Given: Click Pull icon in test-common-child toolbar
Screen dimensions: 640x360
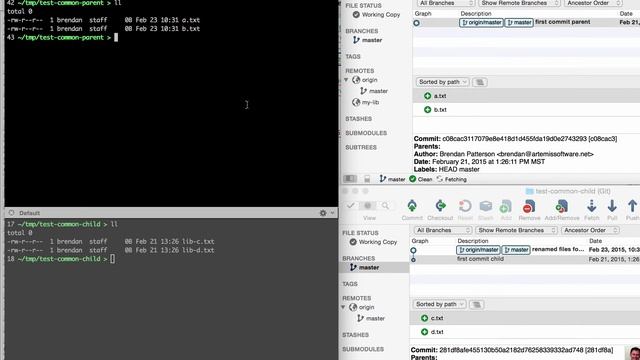Looking at the screenshot, I should coord(612,206).
